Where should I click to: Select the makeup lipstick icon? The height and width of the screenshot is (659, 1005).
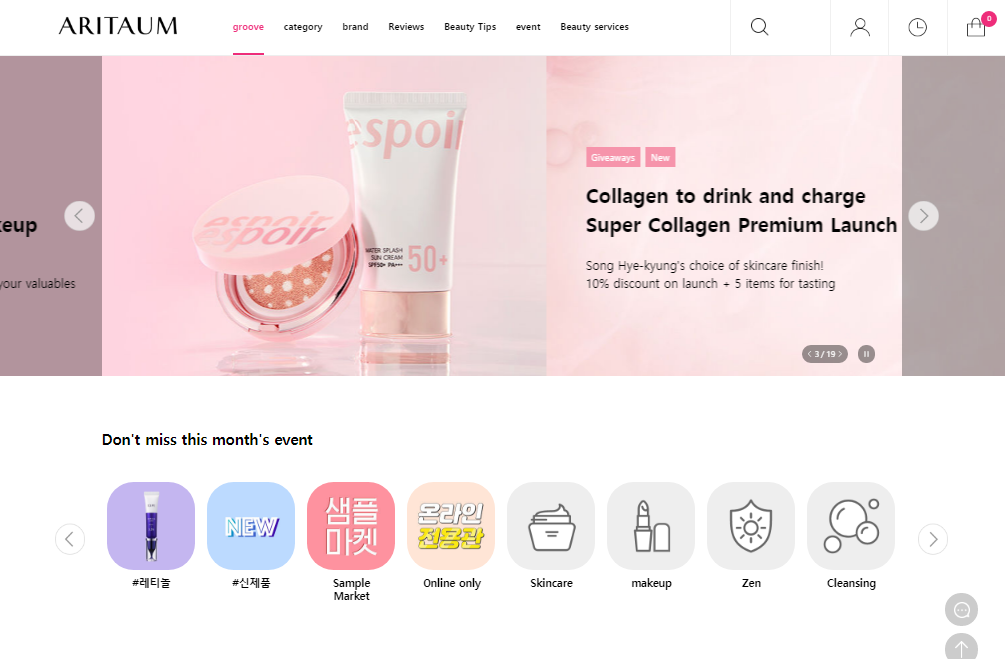651,526
